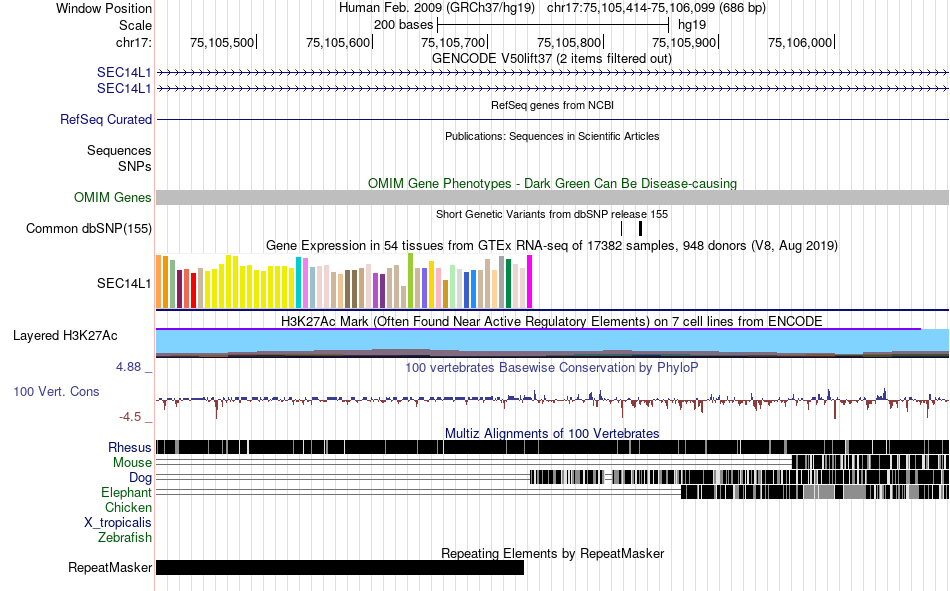Click the -4.5 lower scale value
Viewport: 950px width, 591px height.
click(x=130, y=417)
